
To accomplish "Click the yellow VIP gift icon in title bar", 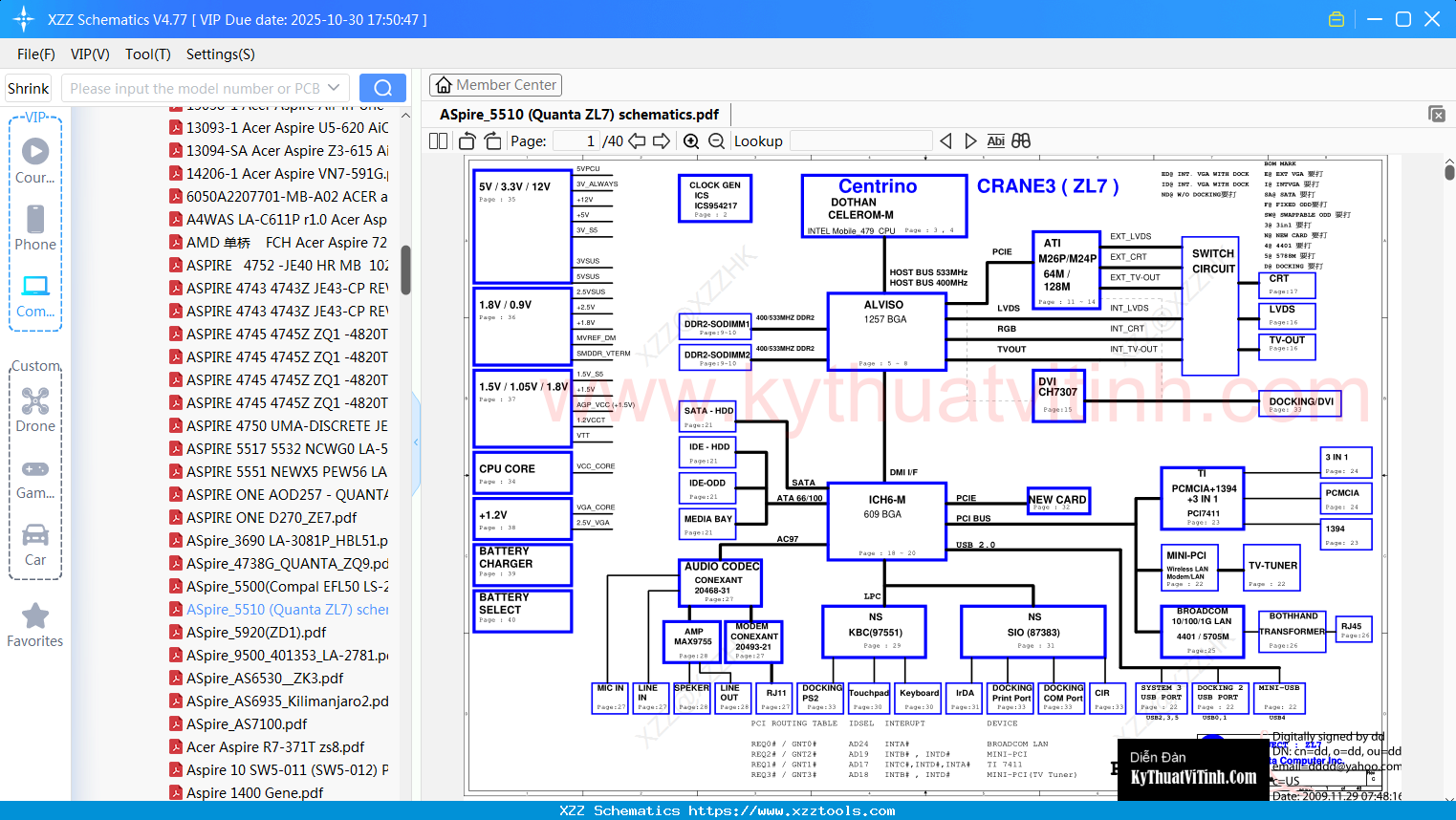I will [x=1336, y=19].
